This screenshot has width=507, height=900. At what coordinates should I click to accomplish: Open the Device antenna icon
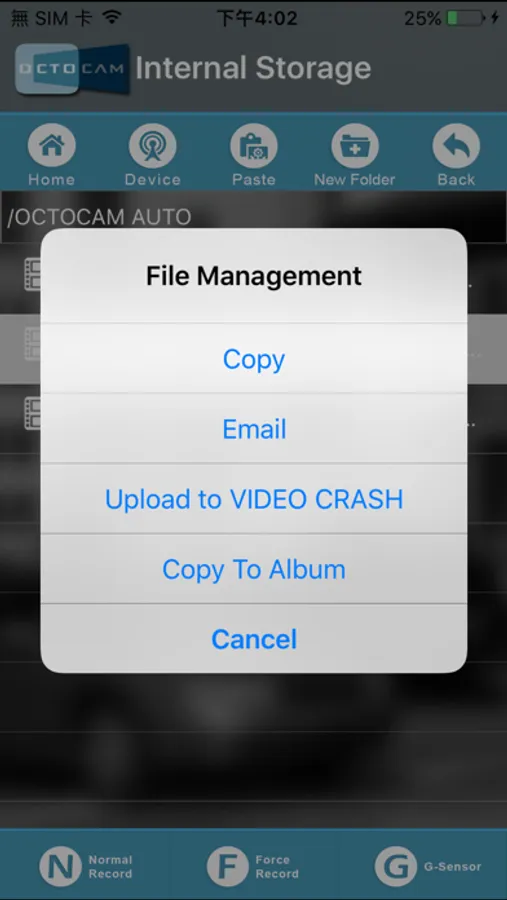(x=152, y=146)
